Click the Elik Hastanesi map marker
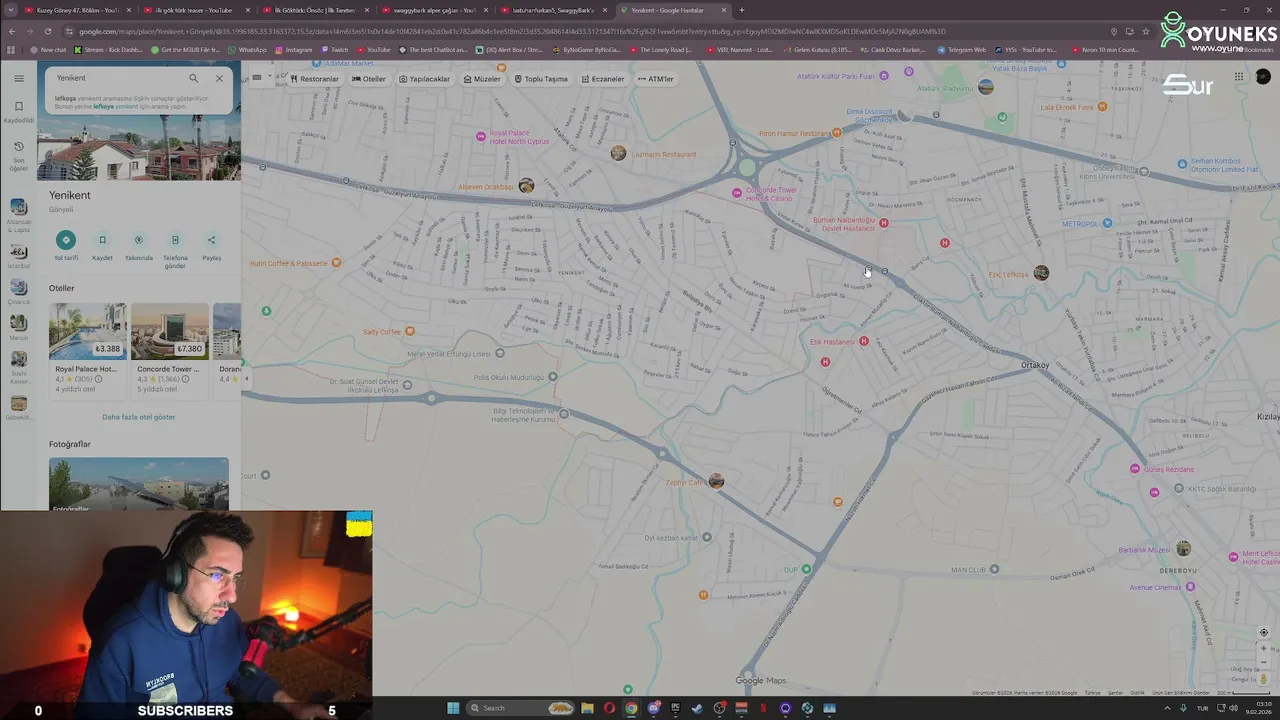Screen dimensions: 1280x720 click(x=864, y=342)
